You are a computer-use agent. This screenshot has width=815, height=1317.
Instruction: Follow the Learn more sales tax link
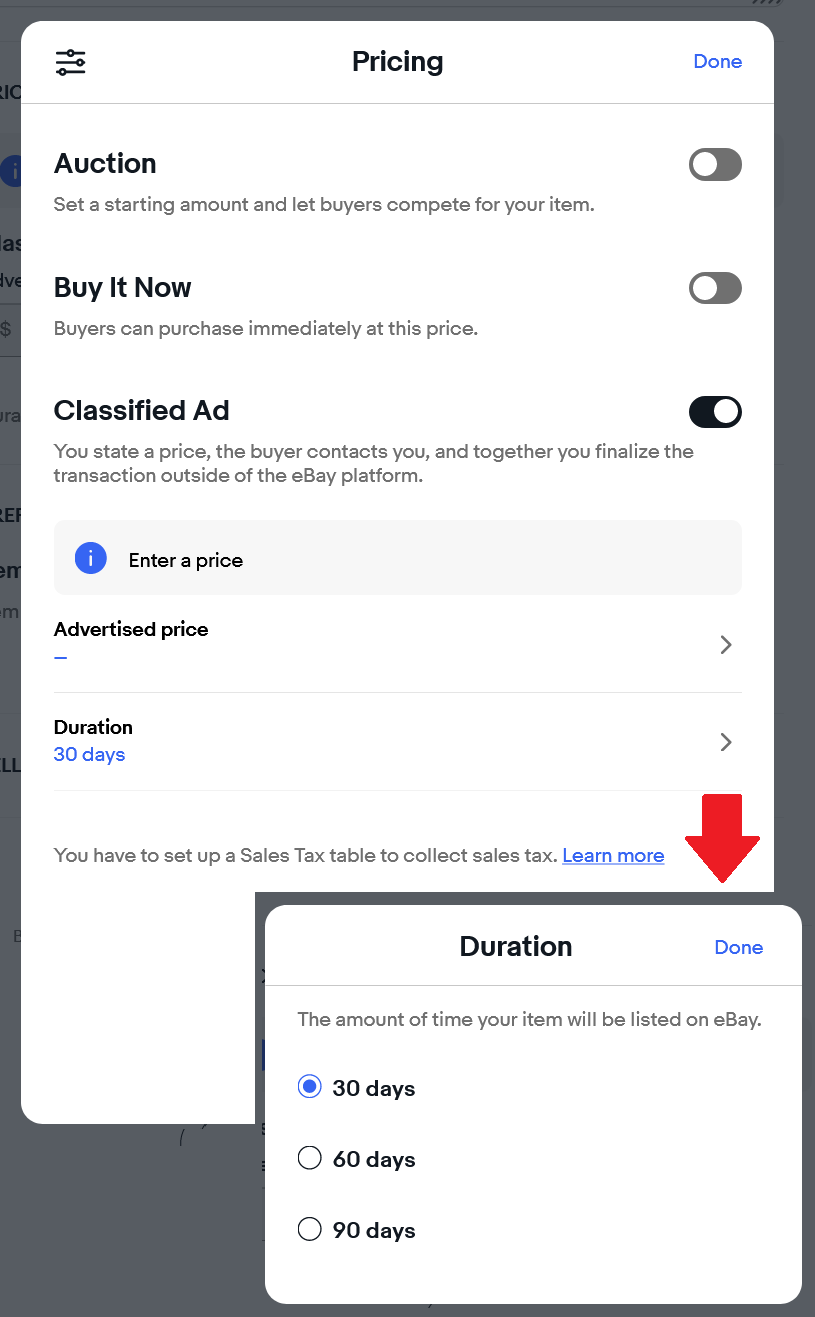(613, 856)
